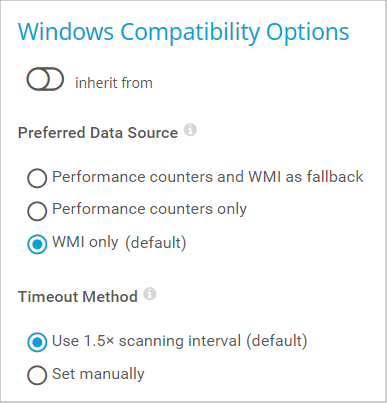Select radio circle for Performance counters and WMI fallback
The height and width of the screenshot is (403, 387).
[x=37, y=178]
